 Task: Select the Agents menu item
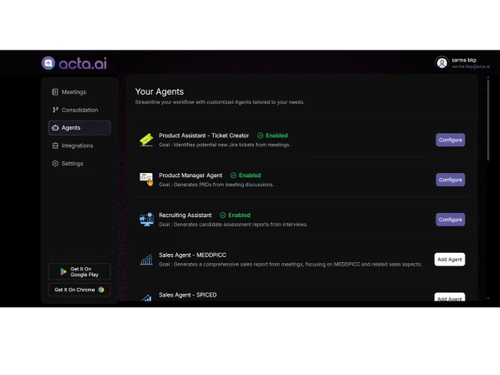pos(80,128)
